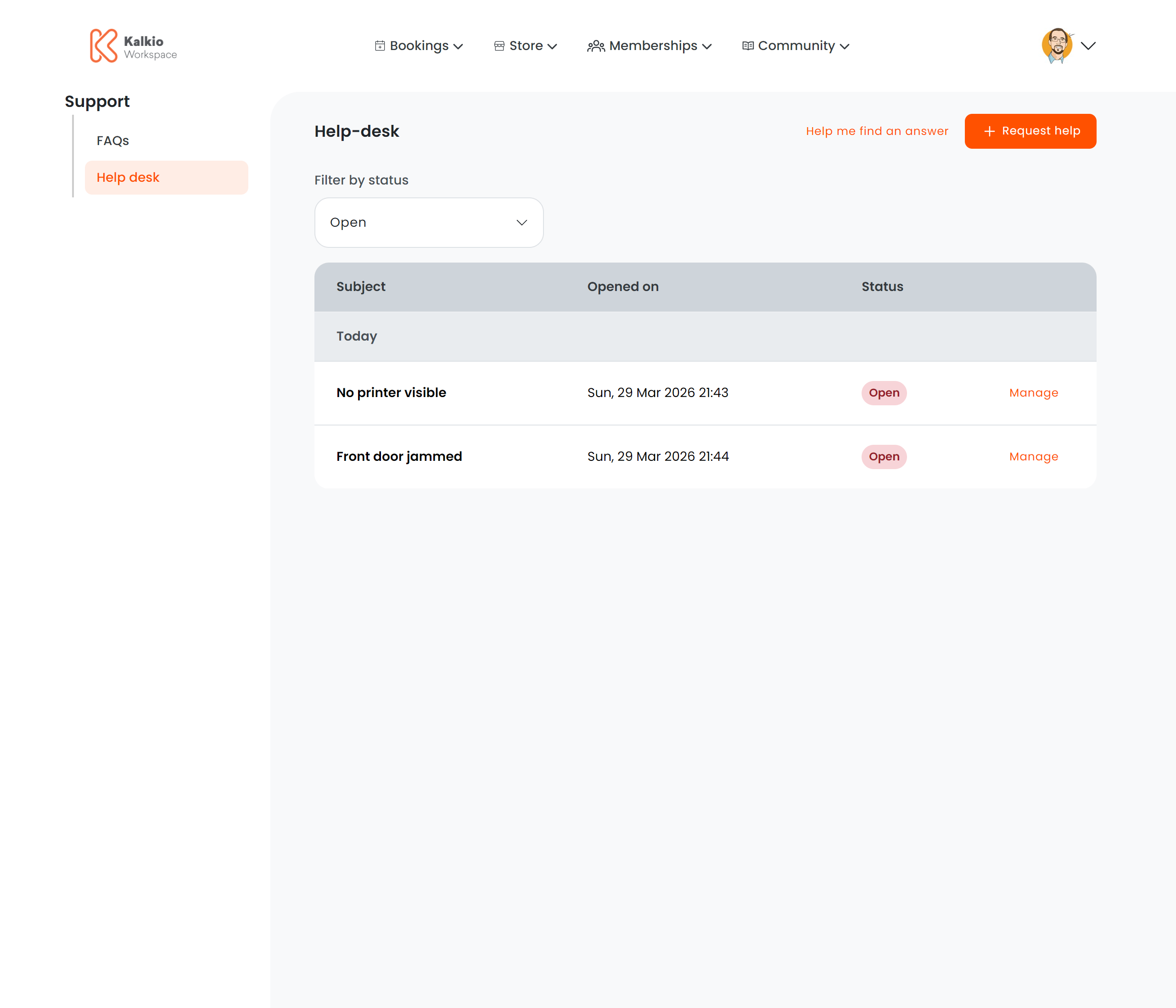Click the Store shop icon

499,46
